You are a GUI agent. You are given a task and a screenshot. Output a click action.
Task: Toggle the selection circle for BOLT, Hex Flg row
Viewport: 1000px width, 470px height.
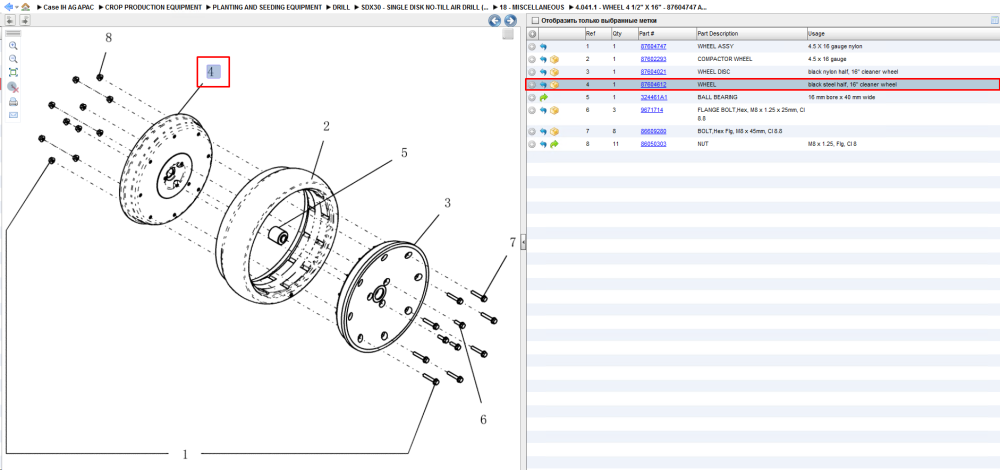532,131
